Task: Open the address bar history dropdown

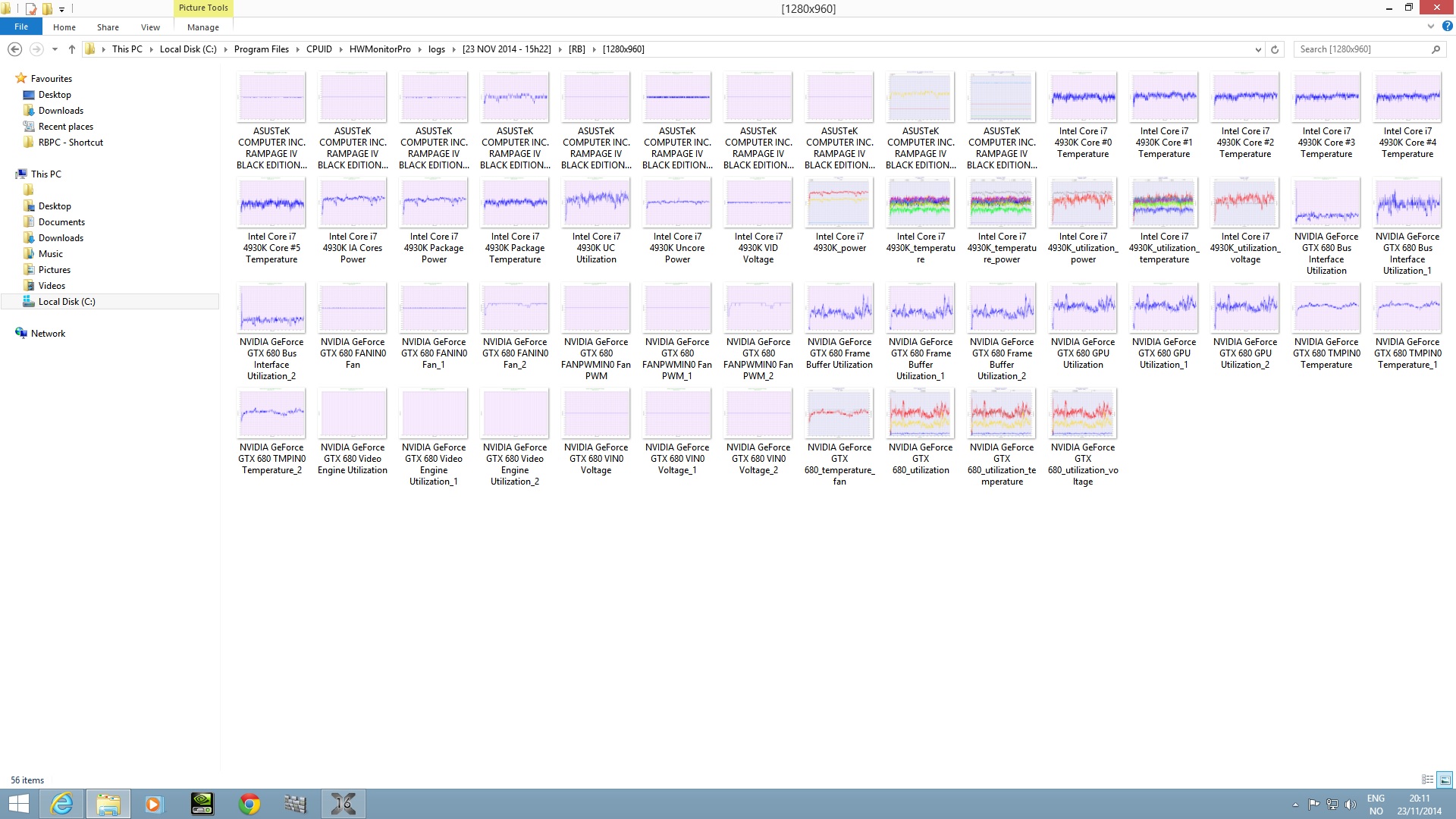Action: click(1258, 49)
